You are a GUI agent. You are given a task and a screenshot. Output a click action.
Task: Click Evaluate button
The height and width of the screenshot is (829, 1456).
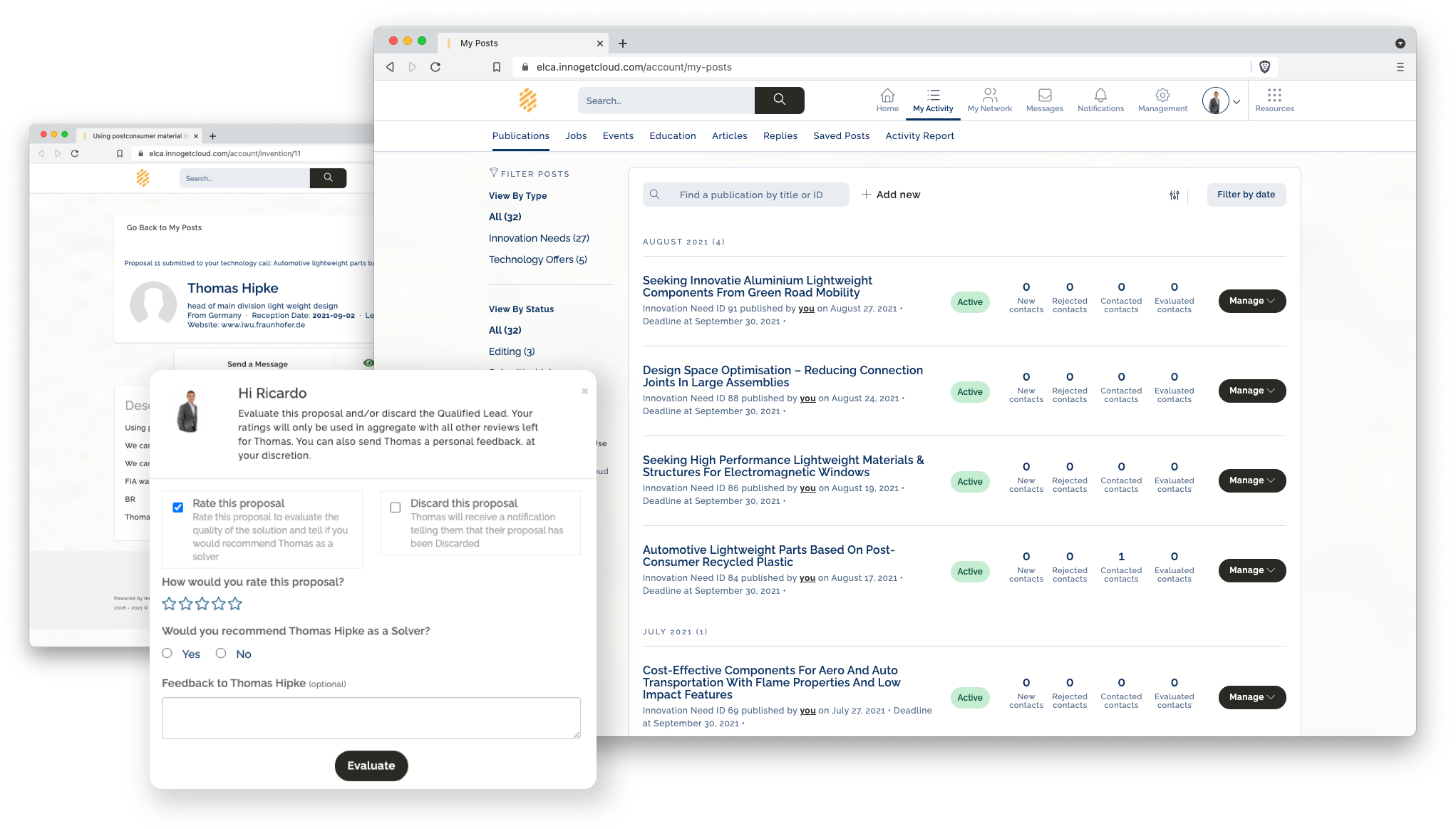(x=371, y=766)
